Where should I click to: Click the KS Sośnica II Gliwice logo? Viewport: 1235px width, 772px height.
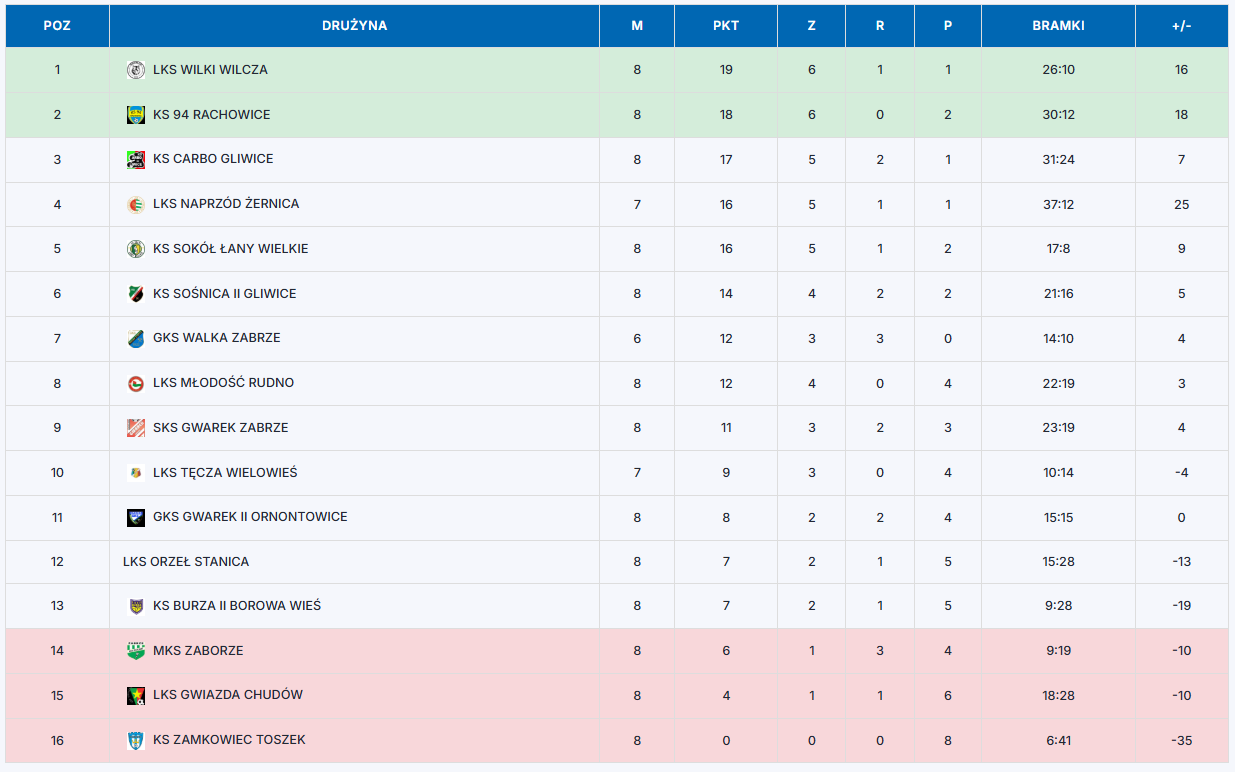pos(136,294)
